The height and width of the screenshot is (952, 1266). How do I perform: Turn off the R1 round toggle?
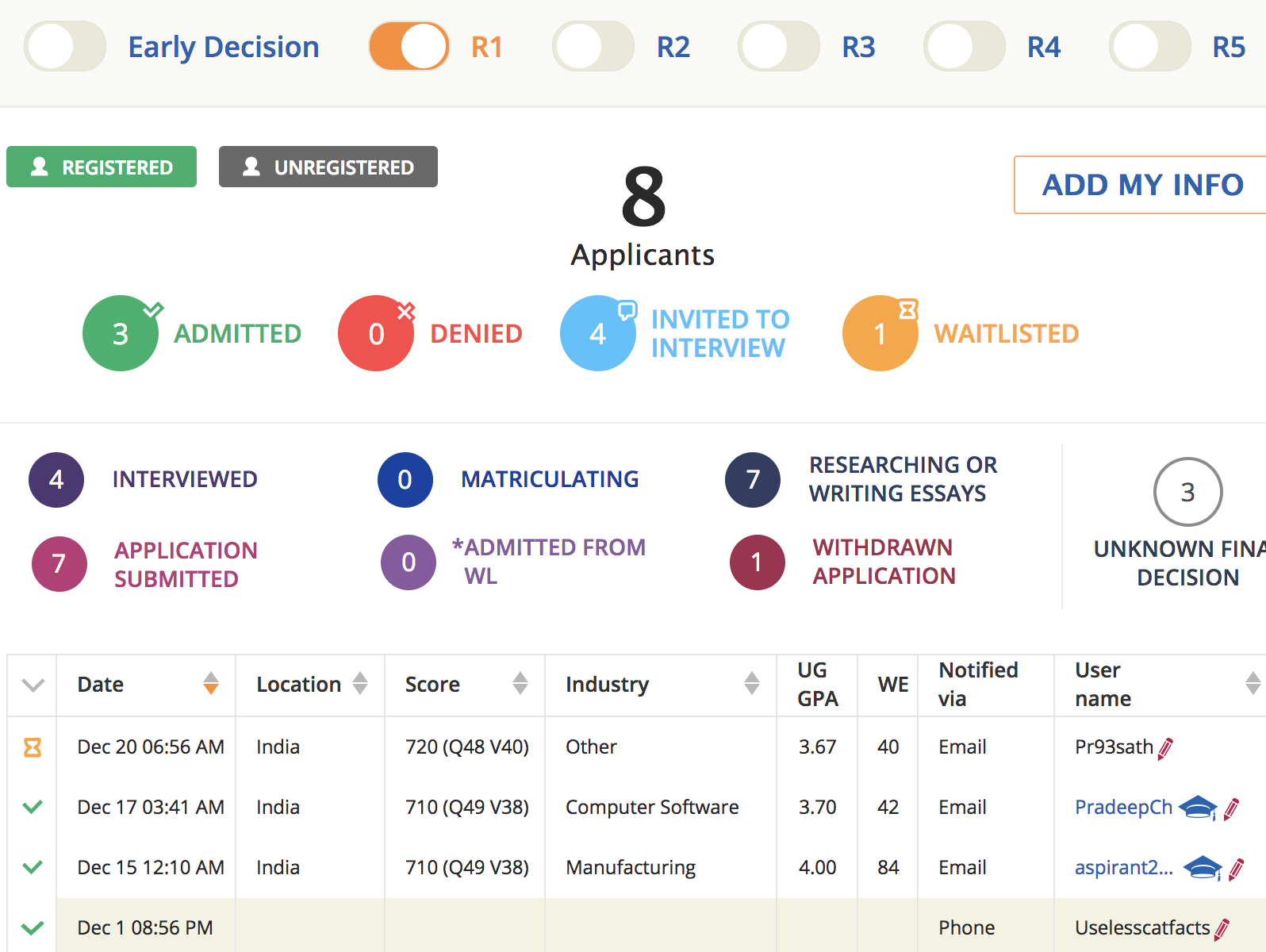[x=409, y=47]
